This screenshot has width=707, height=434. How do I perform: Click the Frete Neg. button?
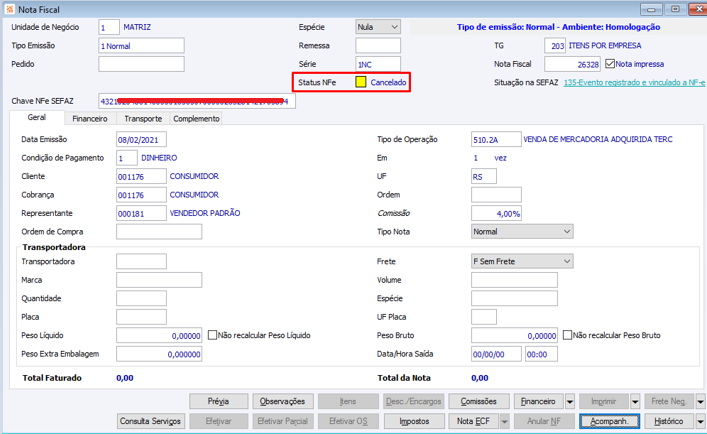(x=668, y=401)
